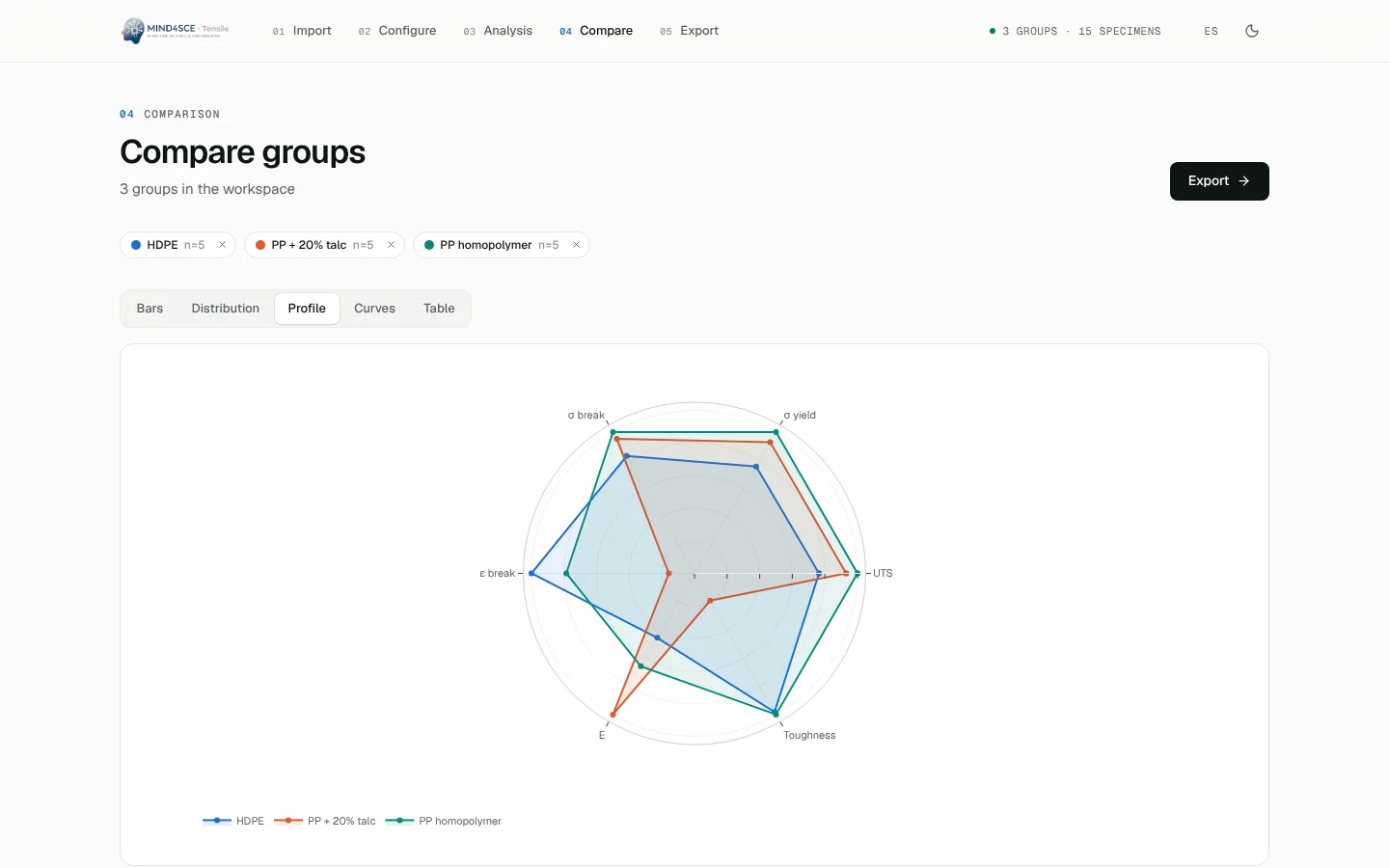This screenshot has height=868, width=1389.
Task: Click the orange PP + 20% talc dot
Action: [260, 245]
